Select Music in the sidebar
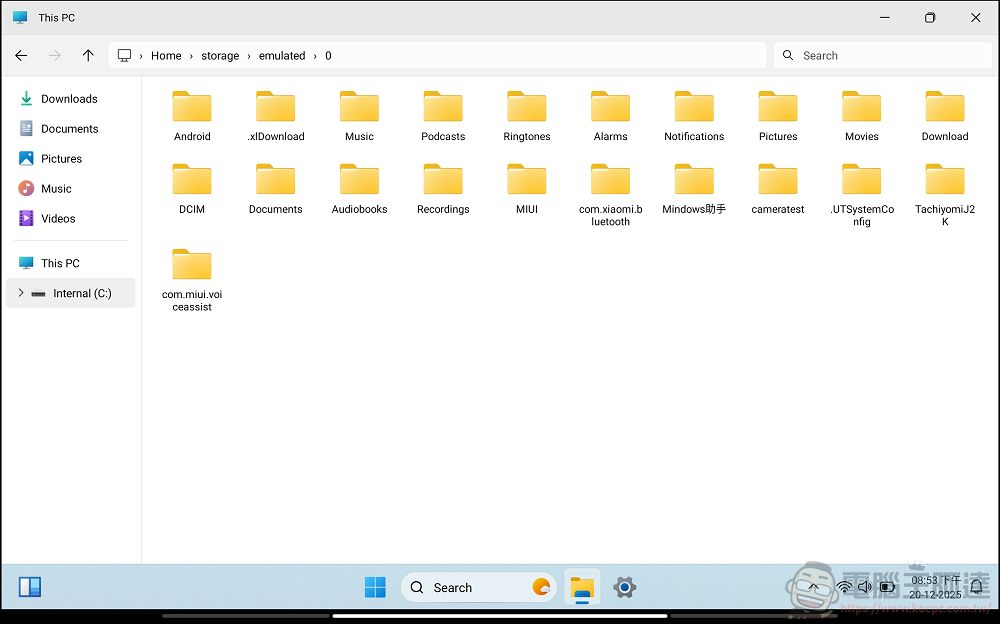Image resolution: width=1000 pixels, height=624 pixels. coord(57,188)
